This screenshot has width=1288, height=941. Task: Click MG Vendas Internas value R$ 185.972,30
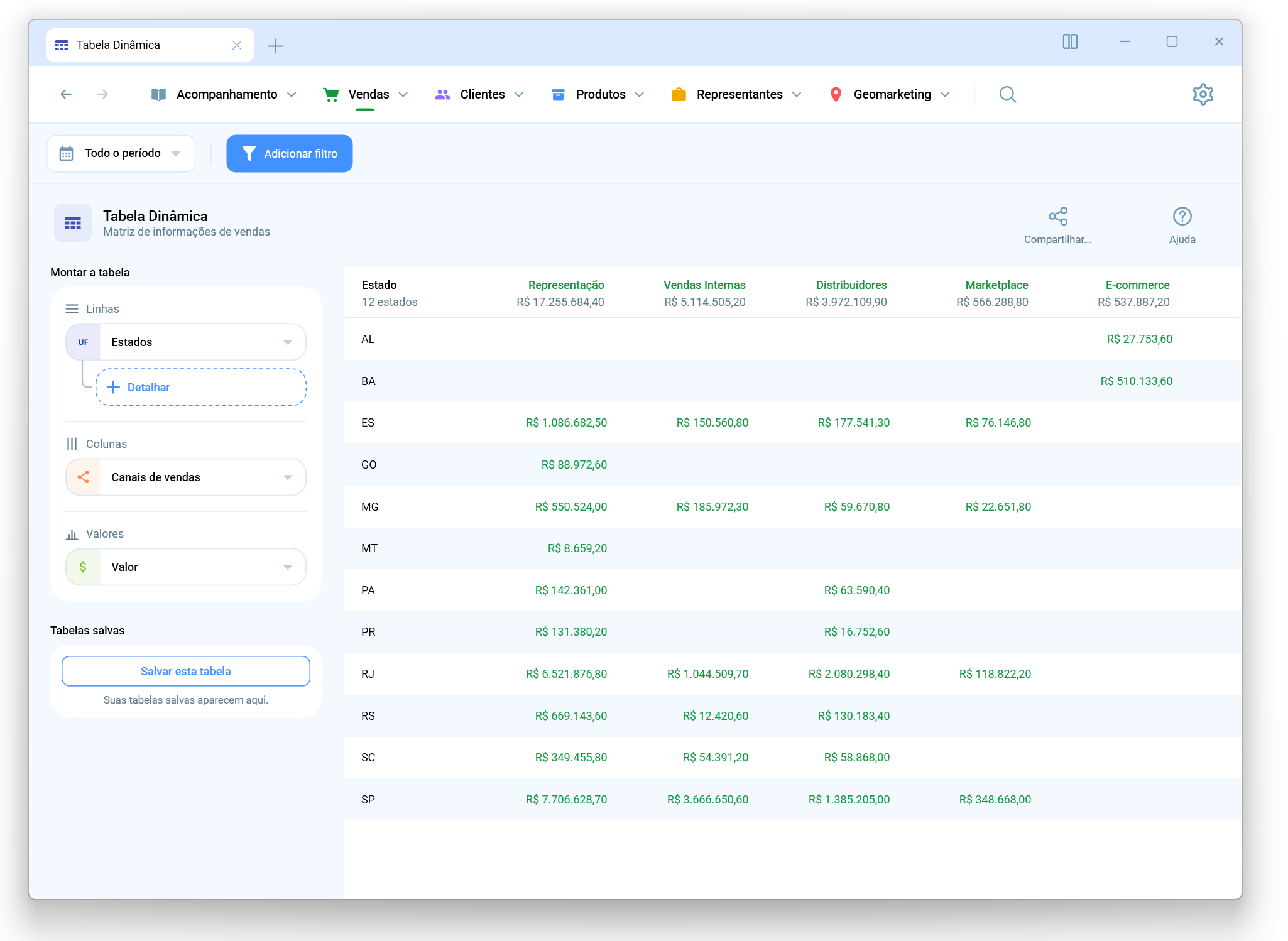tap(712, 507)
